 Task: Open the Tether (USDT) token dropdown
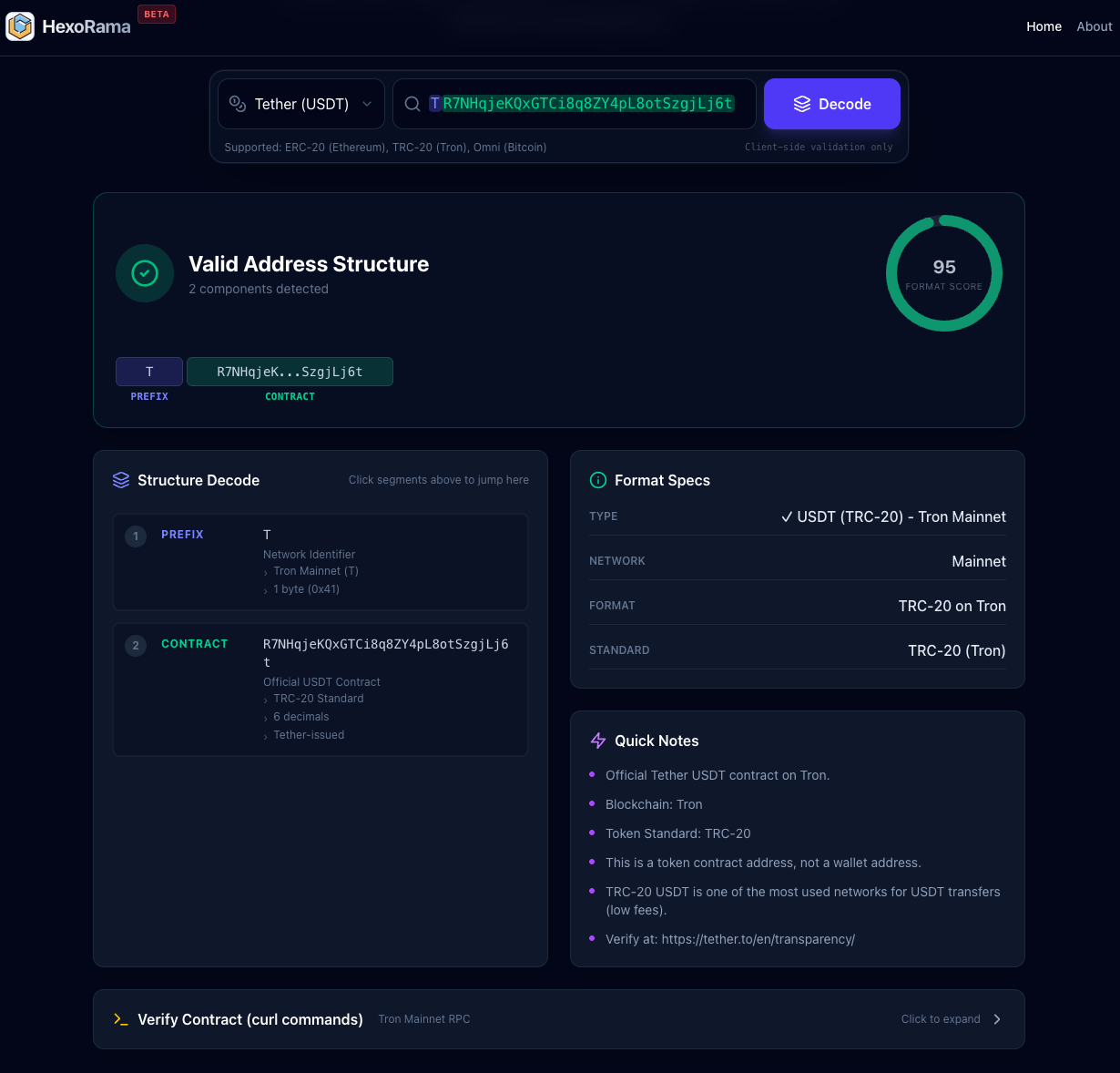coord(301,104)
